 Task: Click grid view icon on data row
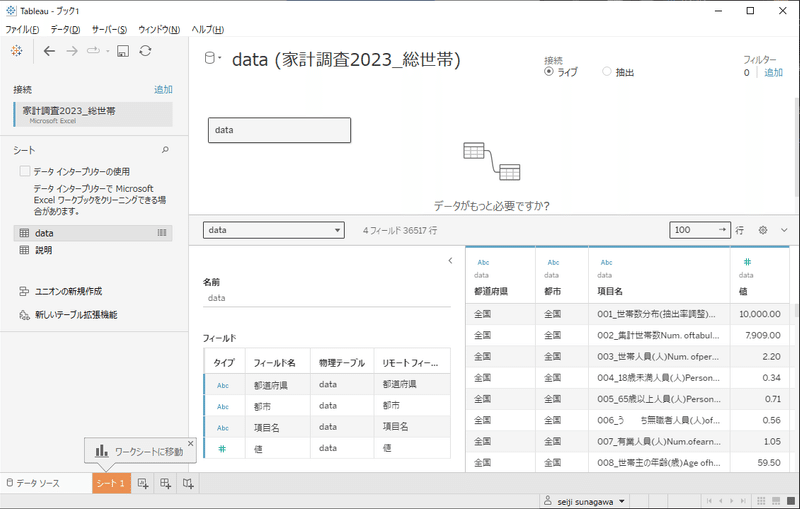coord(162,233)
